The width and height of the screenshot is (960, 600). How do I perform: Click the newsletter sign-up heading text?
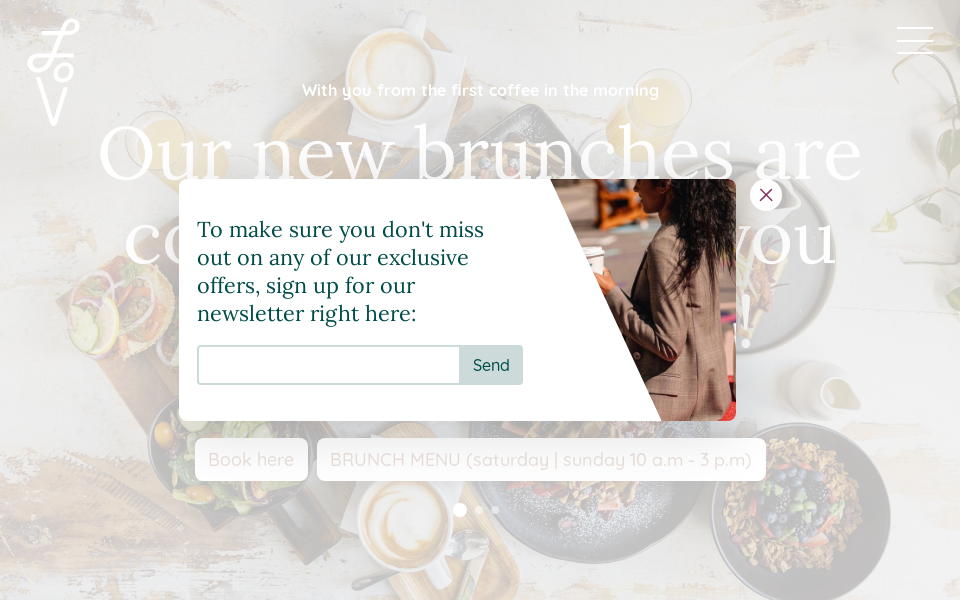pos(340,271)
